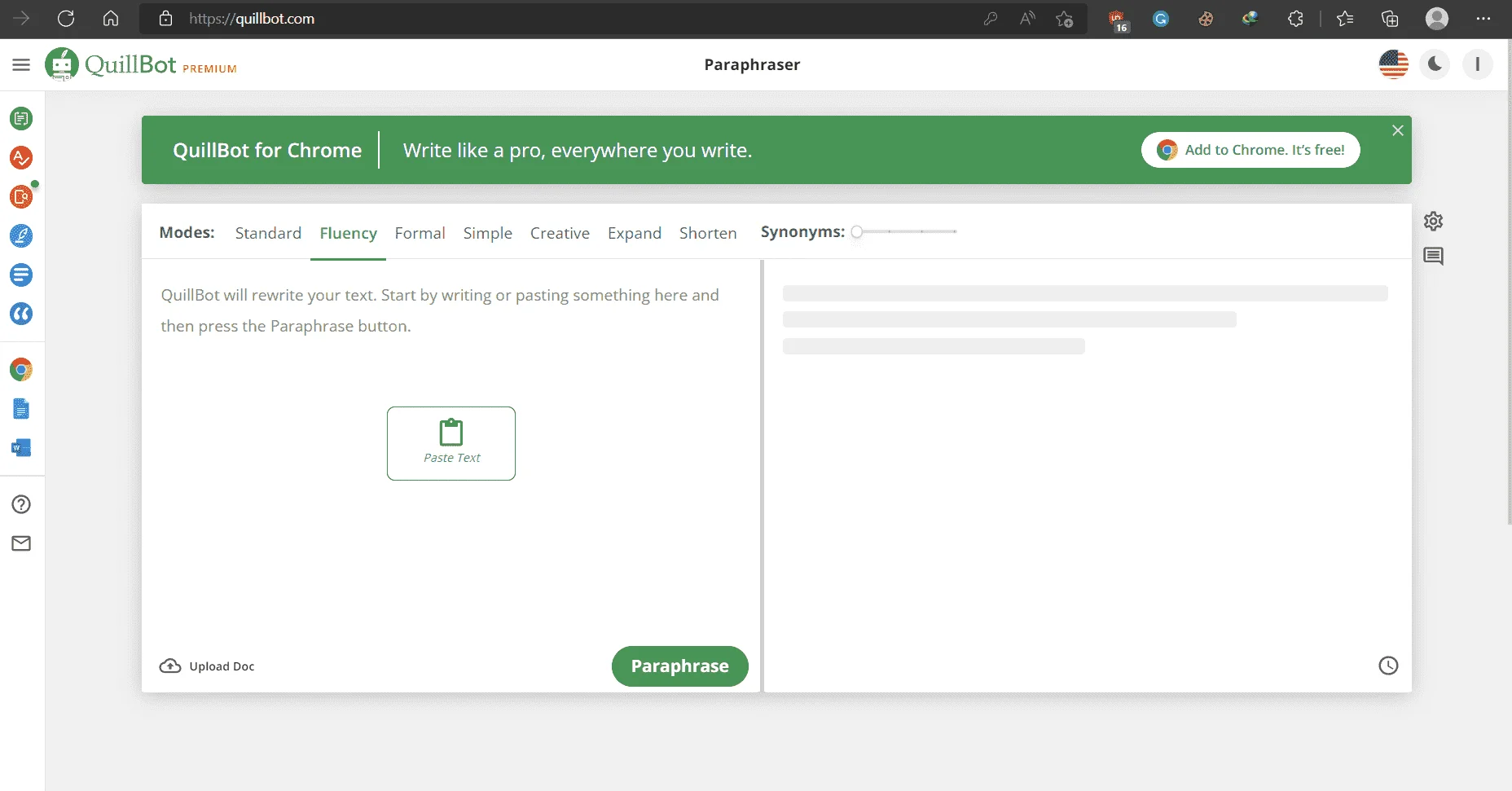Open the browser Settings and more menu
This screenshot has width=1512, height=791.
click(x=1483, y=19)
